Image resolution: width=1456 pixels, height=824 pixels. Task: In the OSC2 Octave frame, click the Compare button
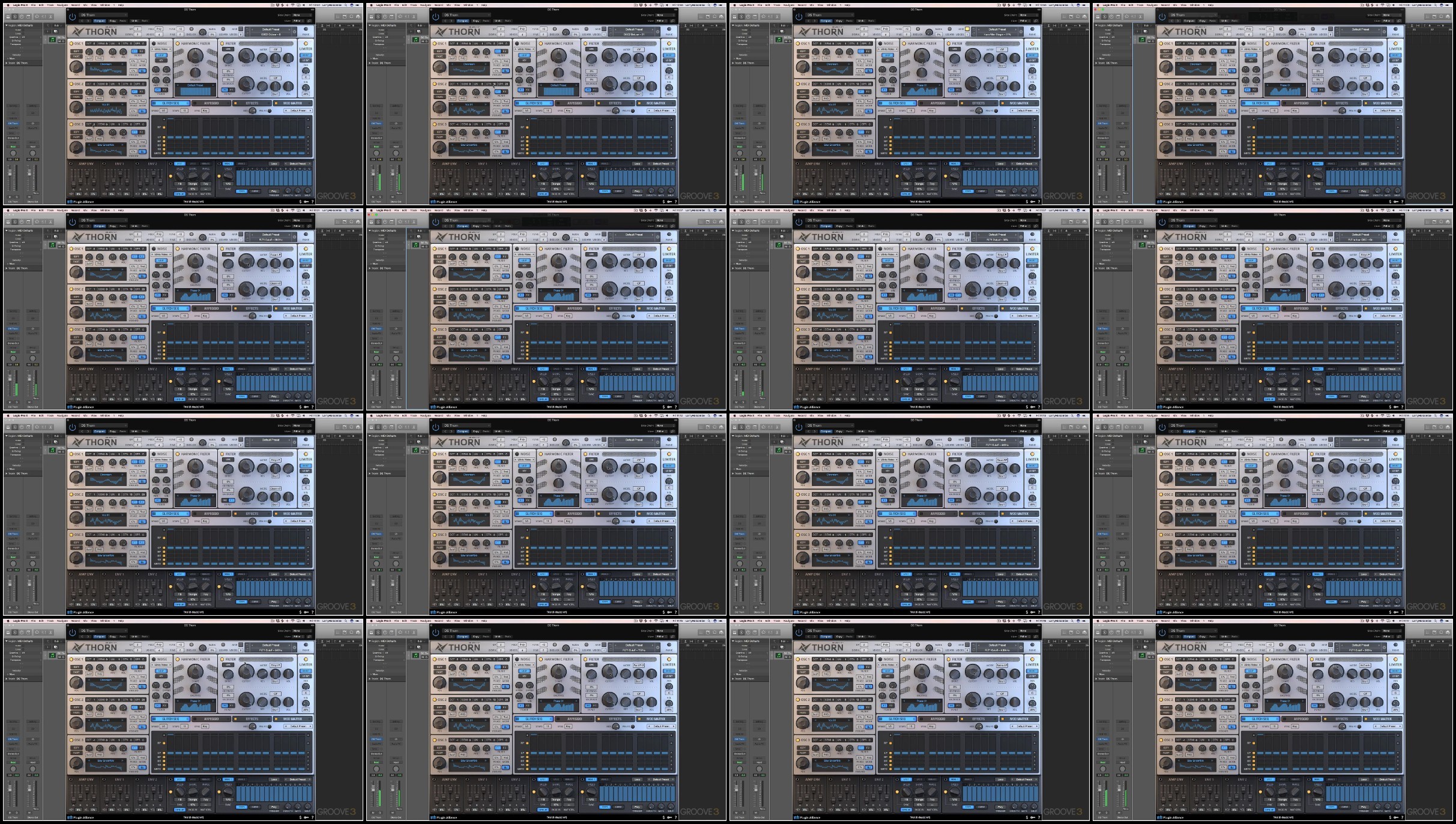coord(100,21)
